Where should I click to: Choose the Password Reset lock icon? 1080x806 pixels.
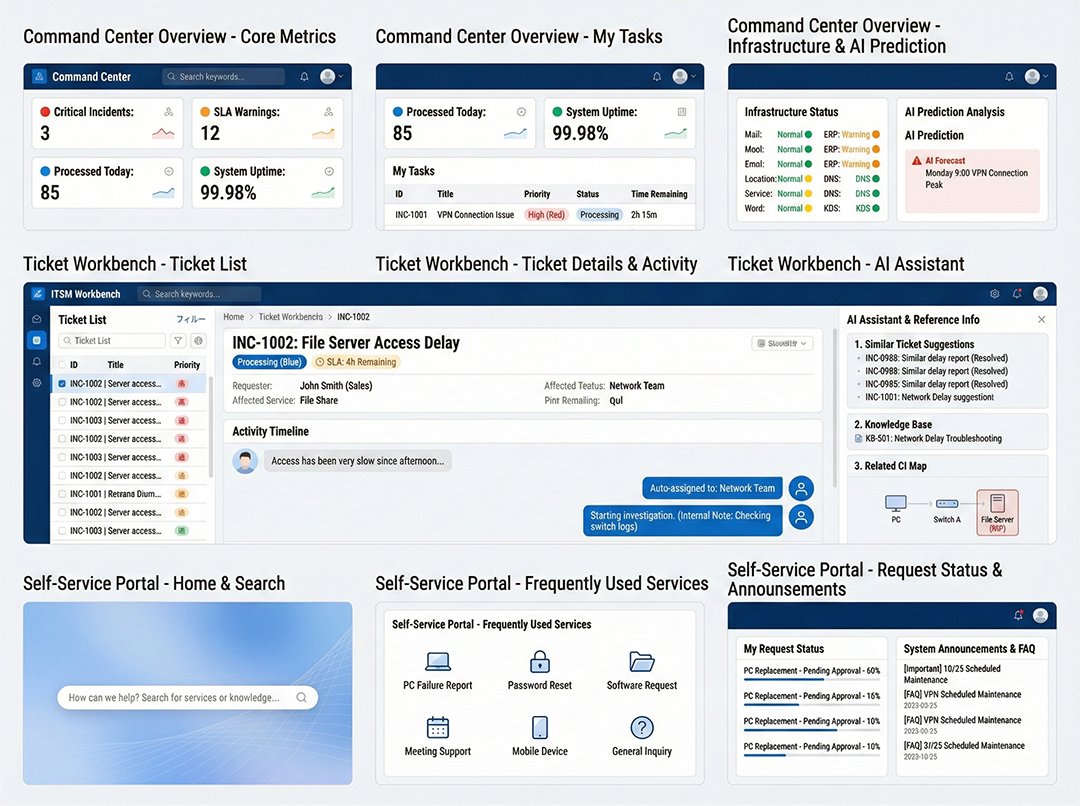pyautogui.click(x=540, y=661)
